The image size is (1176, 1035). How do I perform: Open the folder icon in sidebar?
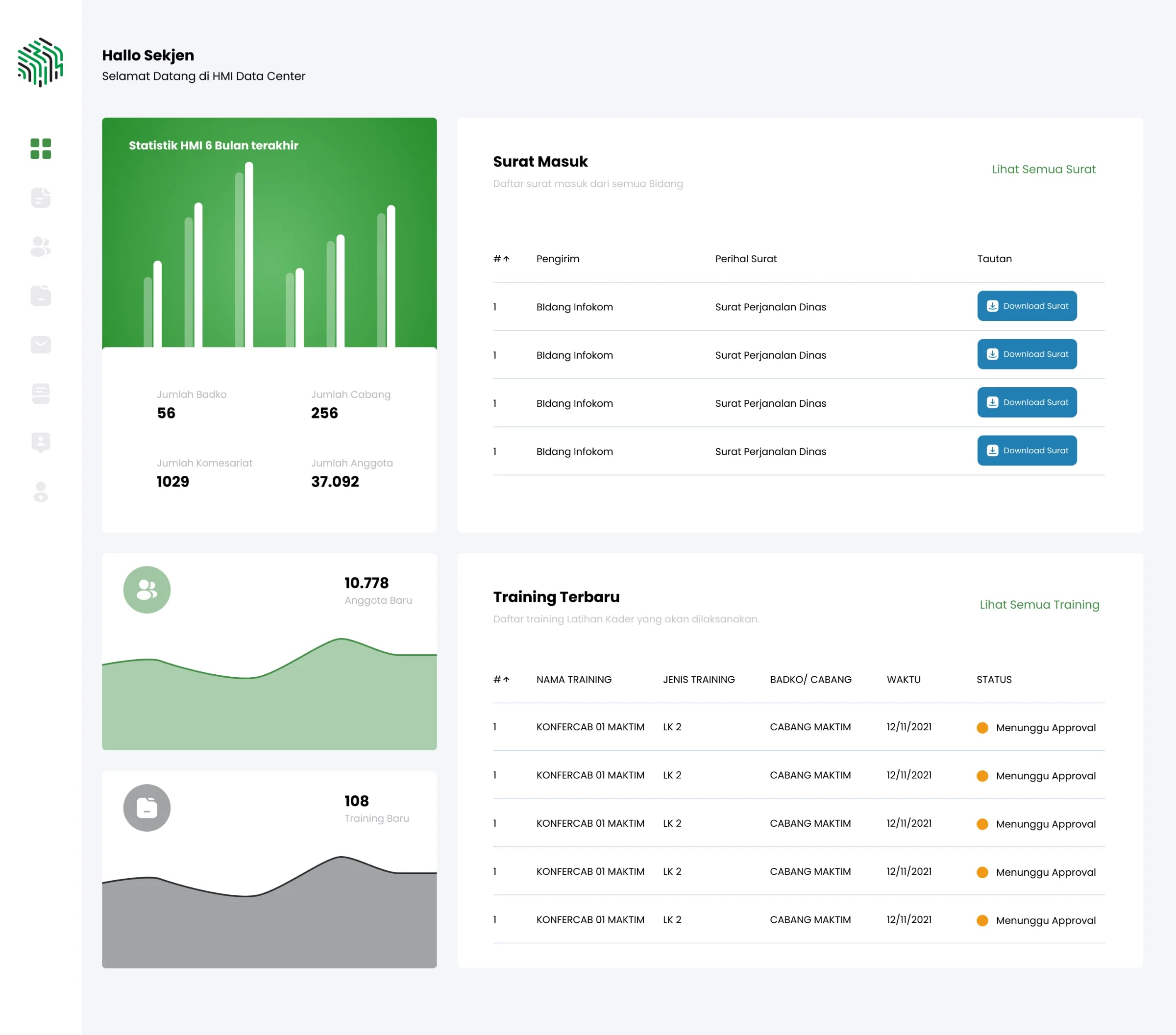pos(40,295)
